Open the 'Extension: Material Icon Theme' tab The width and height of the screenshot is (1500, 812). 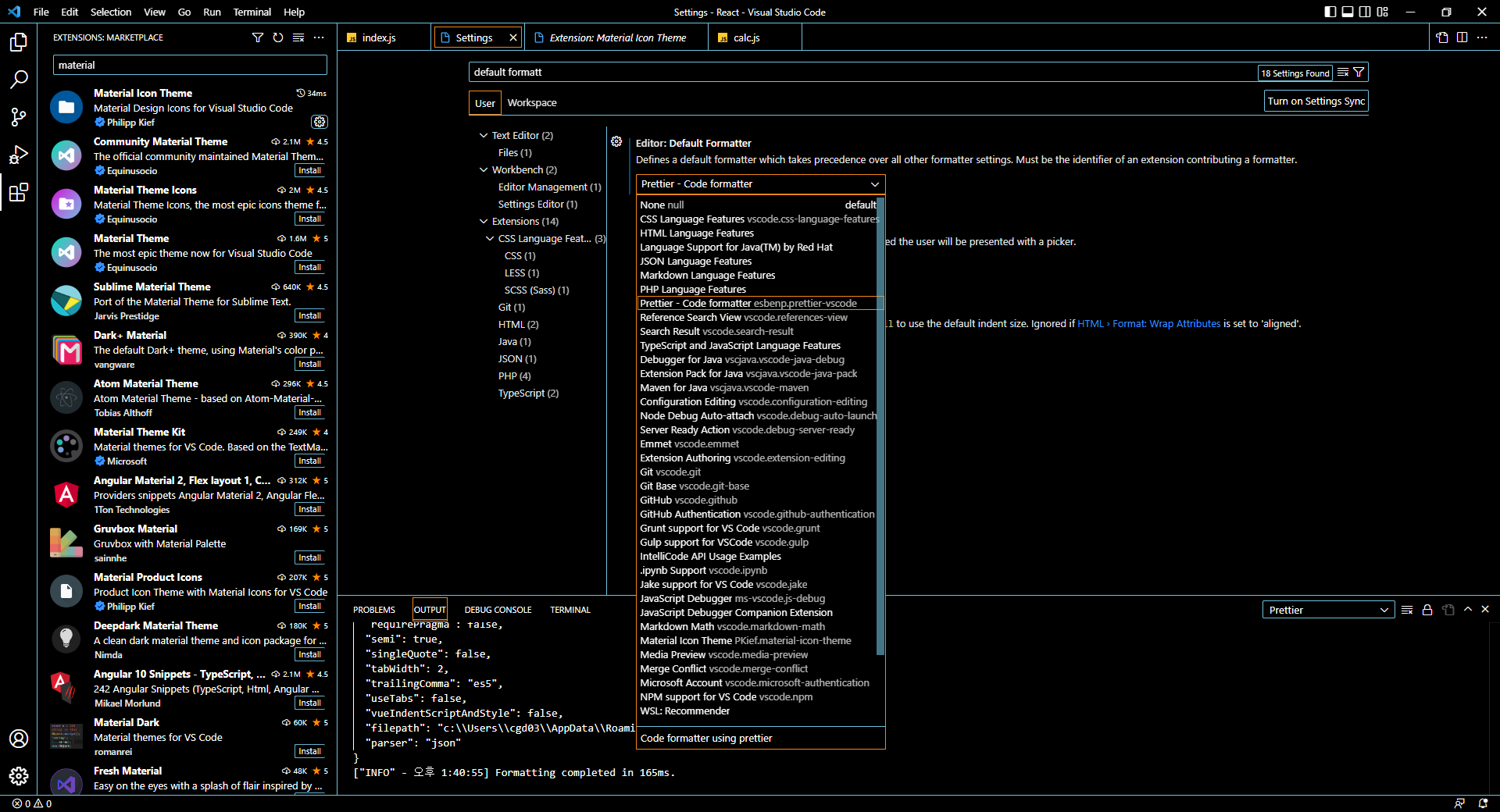(x=617, y=37)
